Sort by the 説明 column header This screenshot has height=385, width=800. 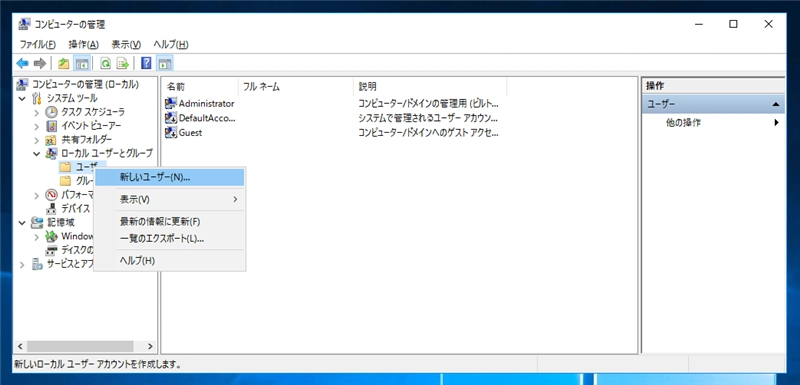pos(430,87)
